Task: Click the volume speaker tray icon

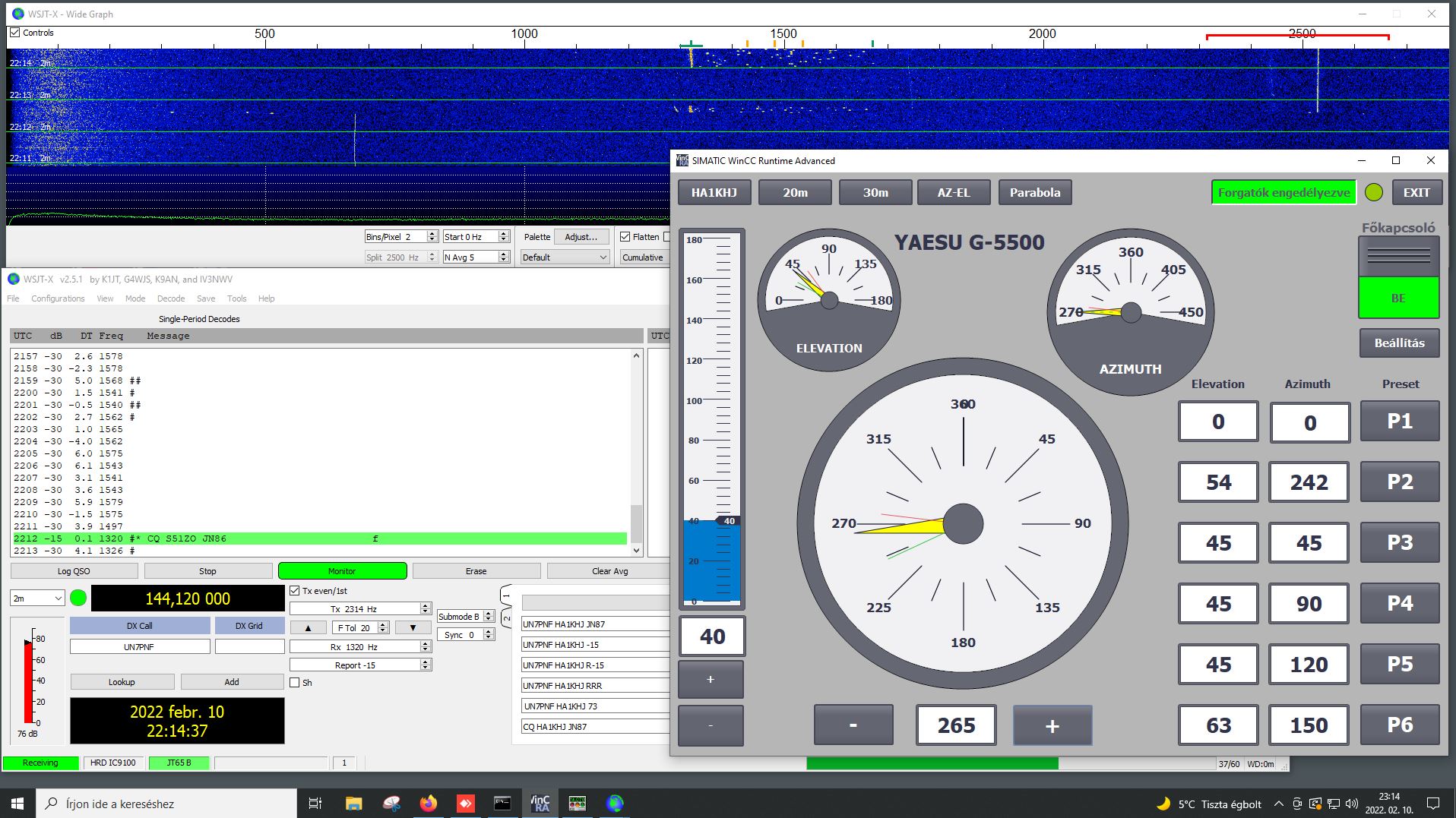Action: click(x=1351, y=804)
